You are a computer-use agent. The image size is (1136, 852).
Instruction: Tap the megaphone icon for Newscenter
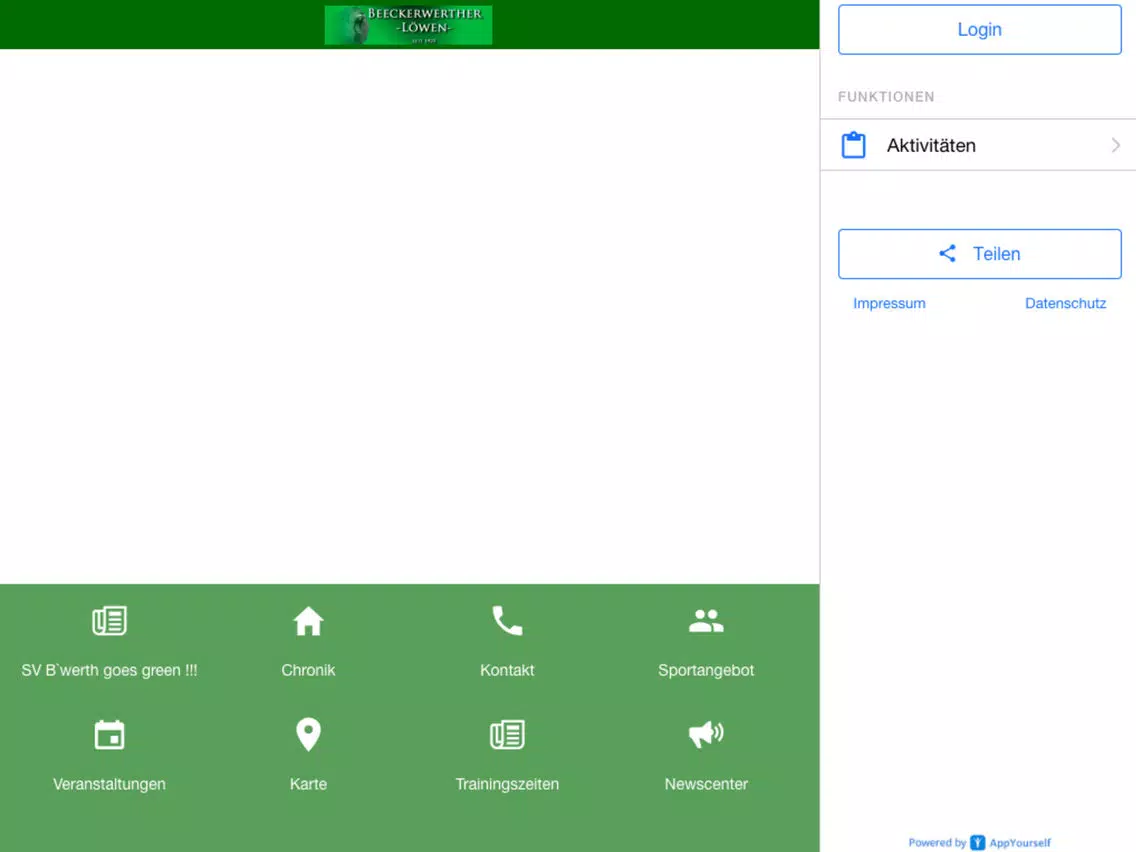tap(706, 735)
